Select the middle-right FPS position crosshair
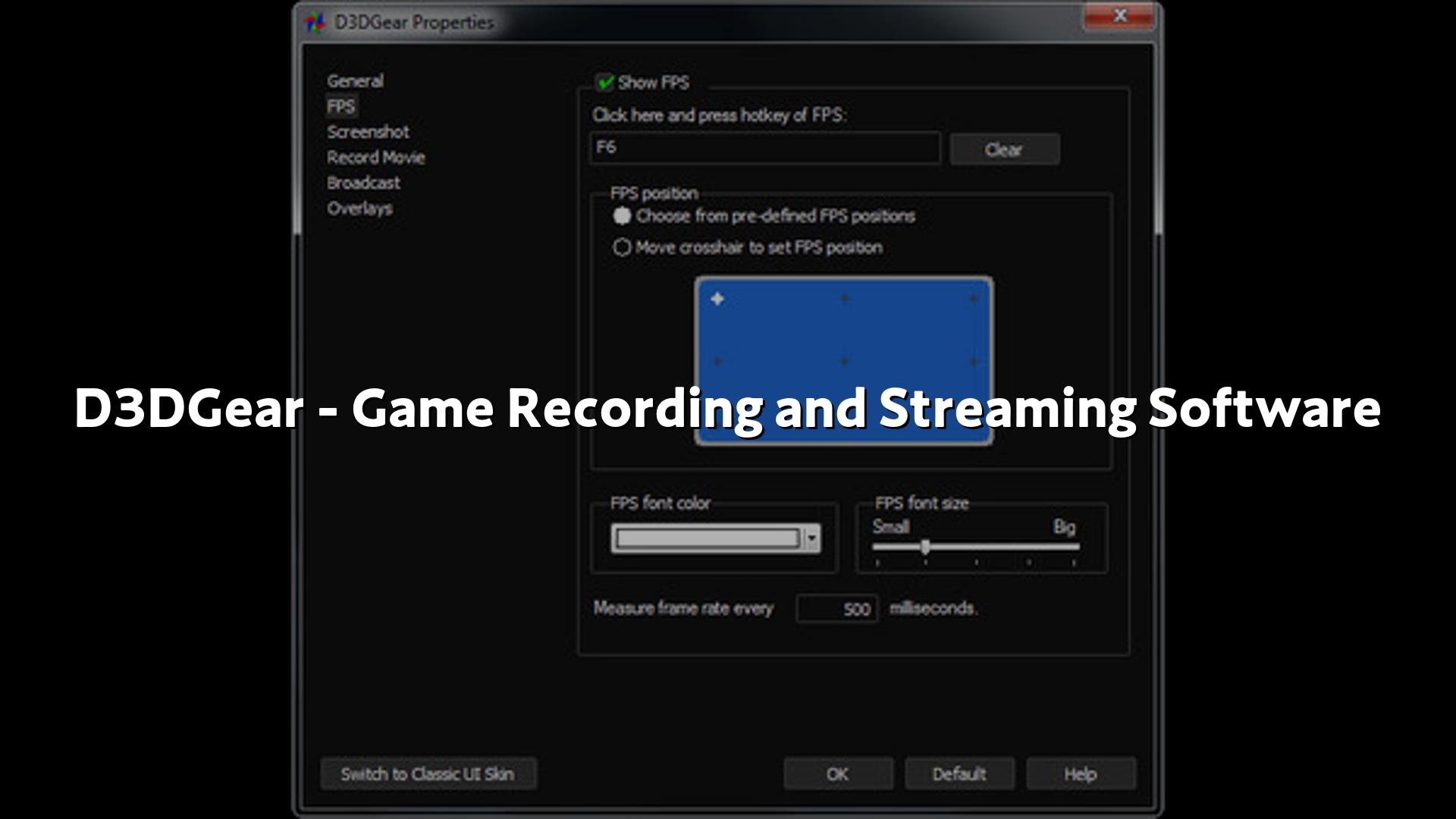1456x819 pixels. tap(974, 362)
